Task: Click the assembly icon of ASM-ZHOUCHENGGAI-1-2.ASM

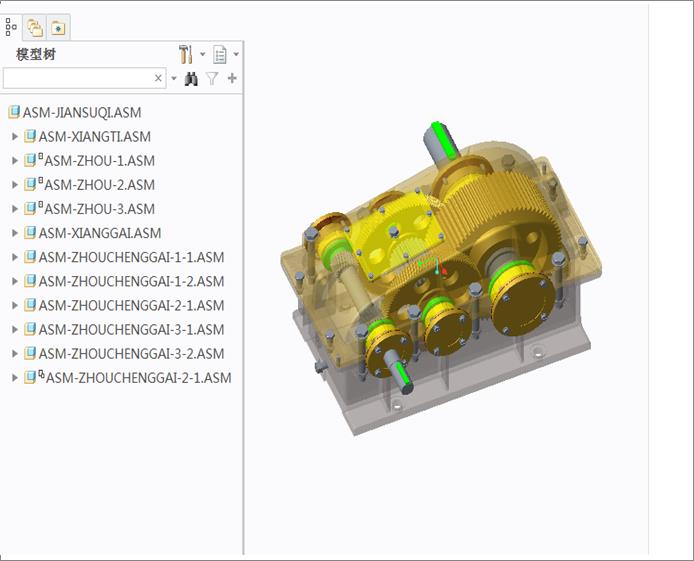Action: point(30,280)
